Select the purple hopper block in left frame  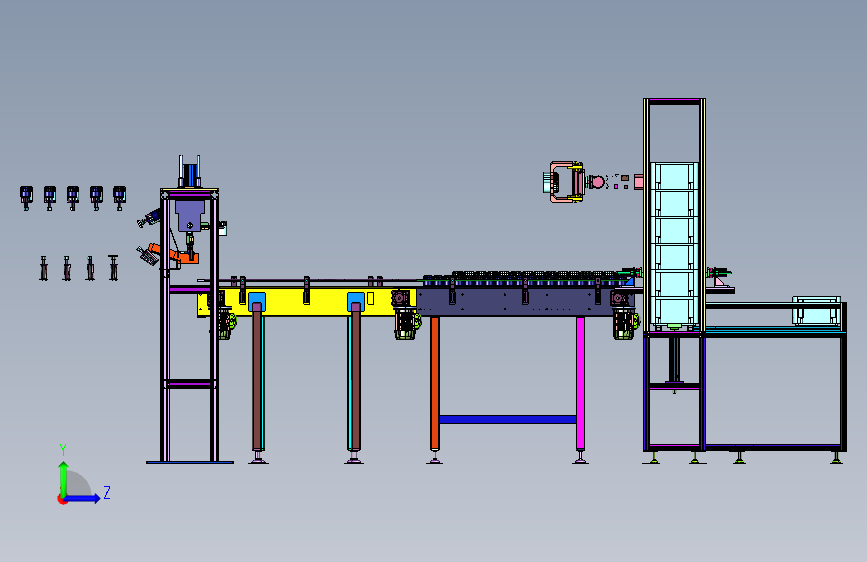tap(190, 215)
